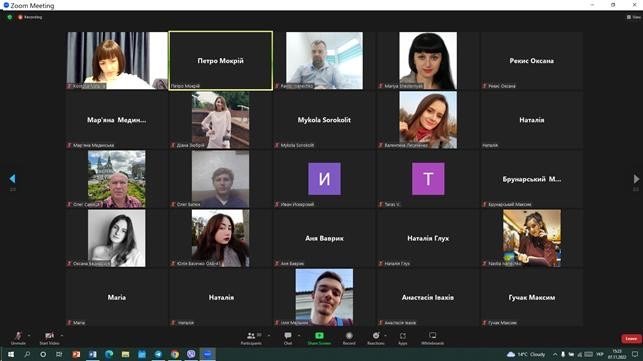Click the green encryption shield icon
The image size is (643, 361).
coord(9,17)
